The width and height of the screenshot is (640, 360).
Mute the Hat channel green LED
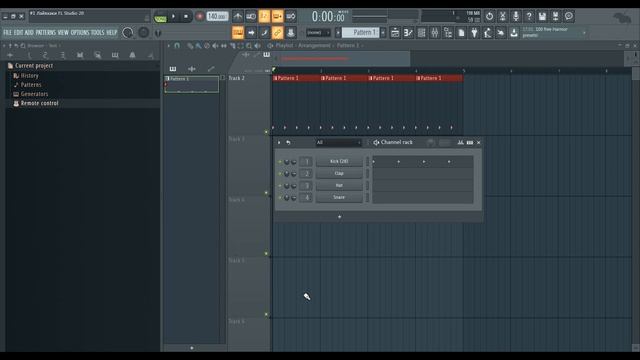pyautogui.click(x=280, y=186)
